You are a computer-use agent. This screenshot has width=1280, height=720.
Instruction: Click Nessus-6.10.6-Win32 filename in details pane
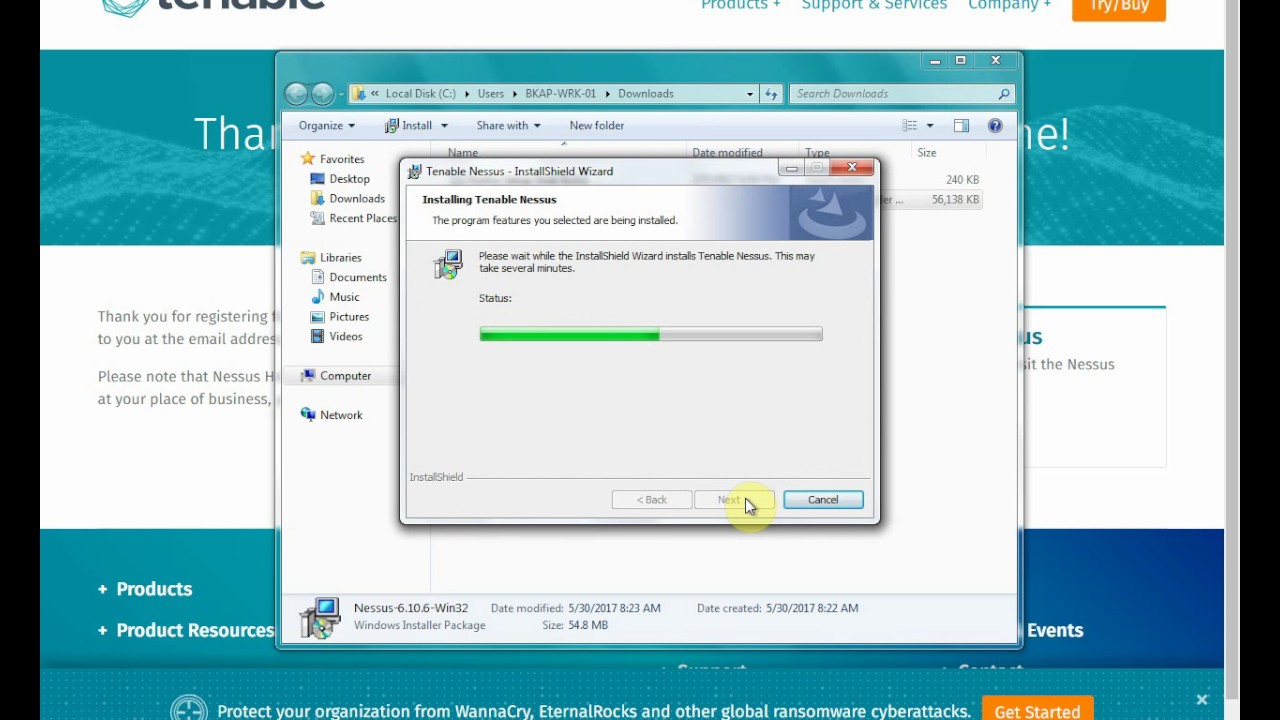pos(411,608)
